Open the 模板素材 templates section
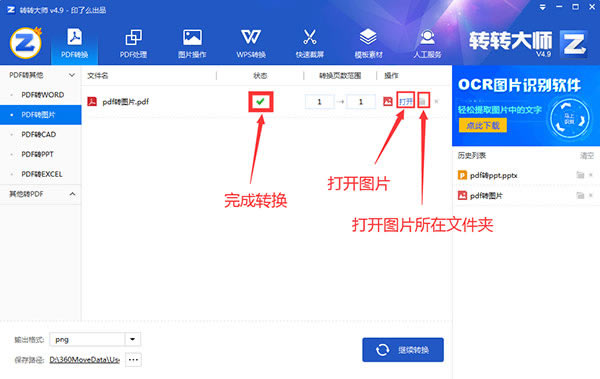This screenshot has width=600, height=379. coord(368,44)
